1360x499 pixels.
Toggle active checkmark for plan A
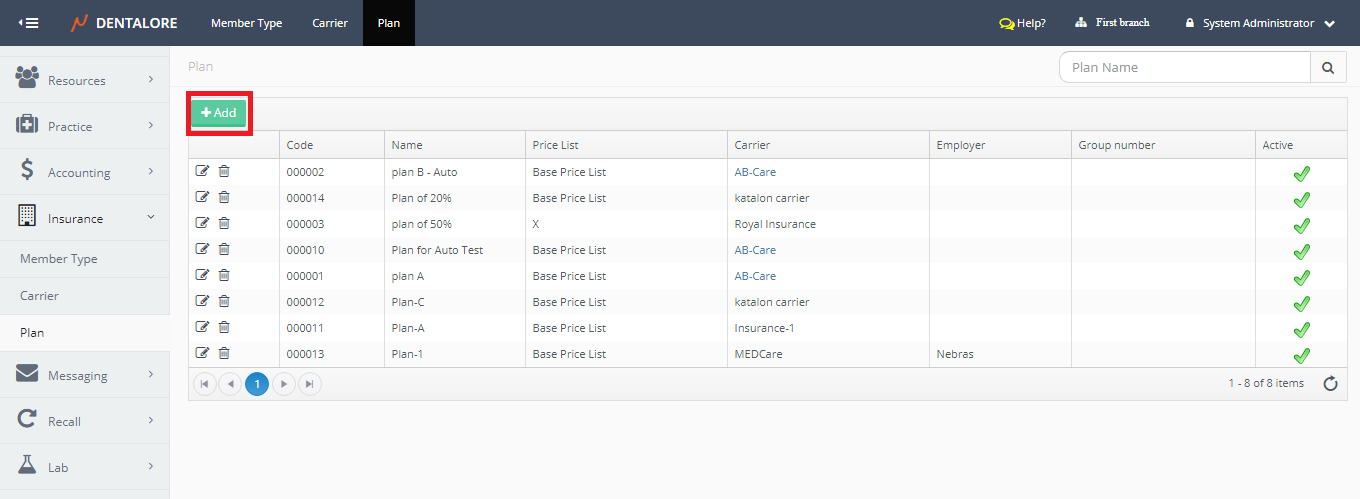(1301, 278)
